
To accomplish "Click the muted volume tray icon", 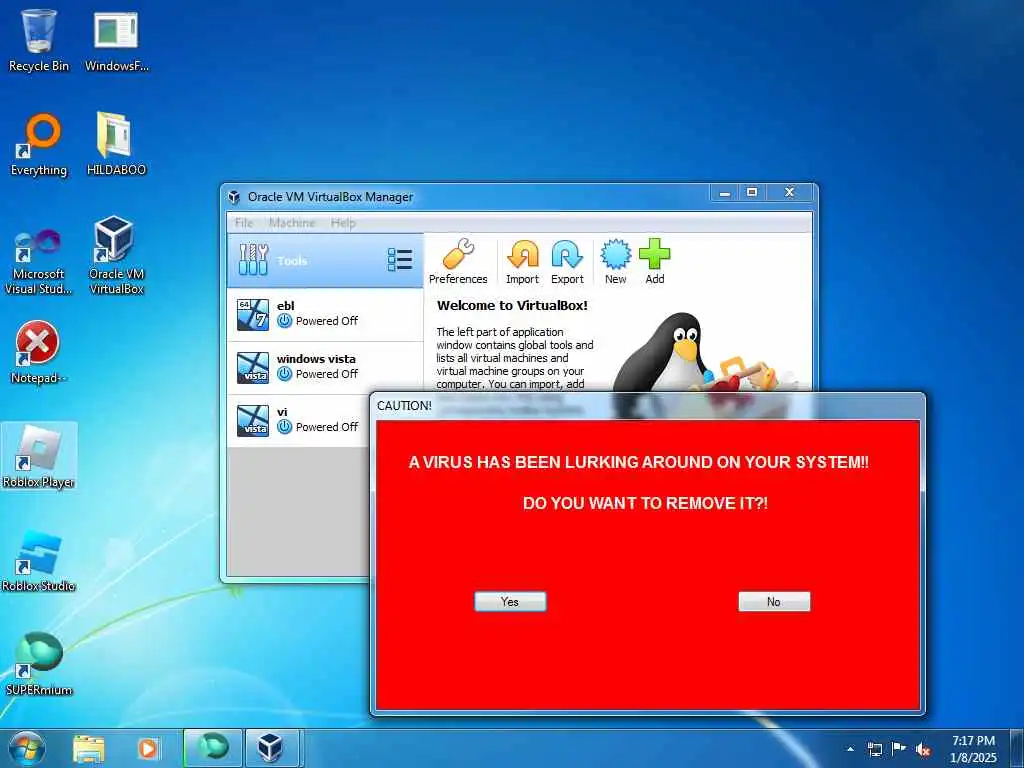I will pos(923,750).
